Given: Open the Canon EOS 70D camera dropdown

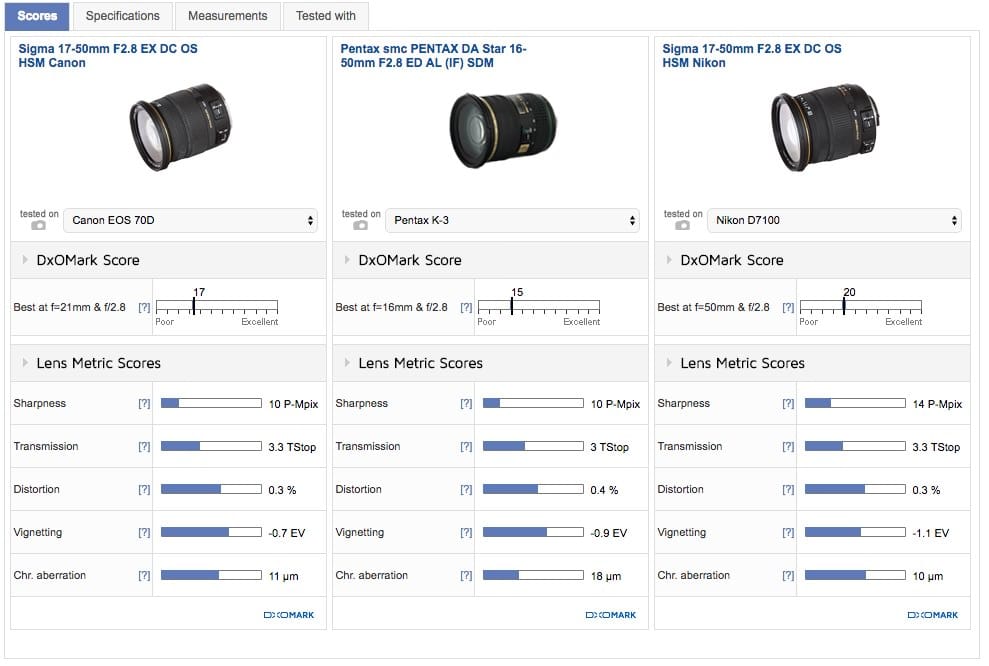Looking at the screenshot, I should pyautogui.click(x=190, y=220).
